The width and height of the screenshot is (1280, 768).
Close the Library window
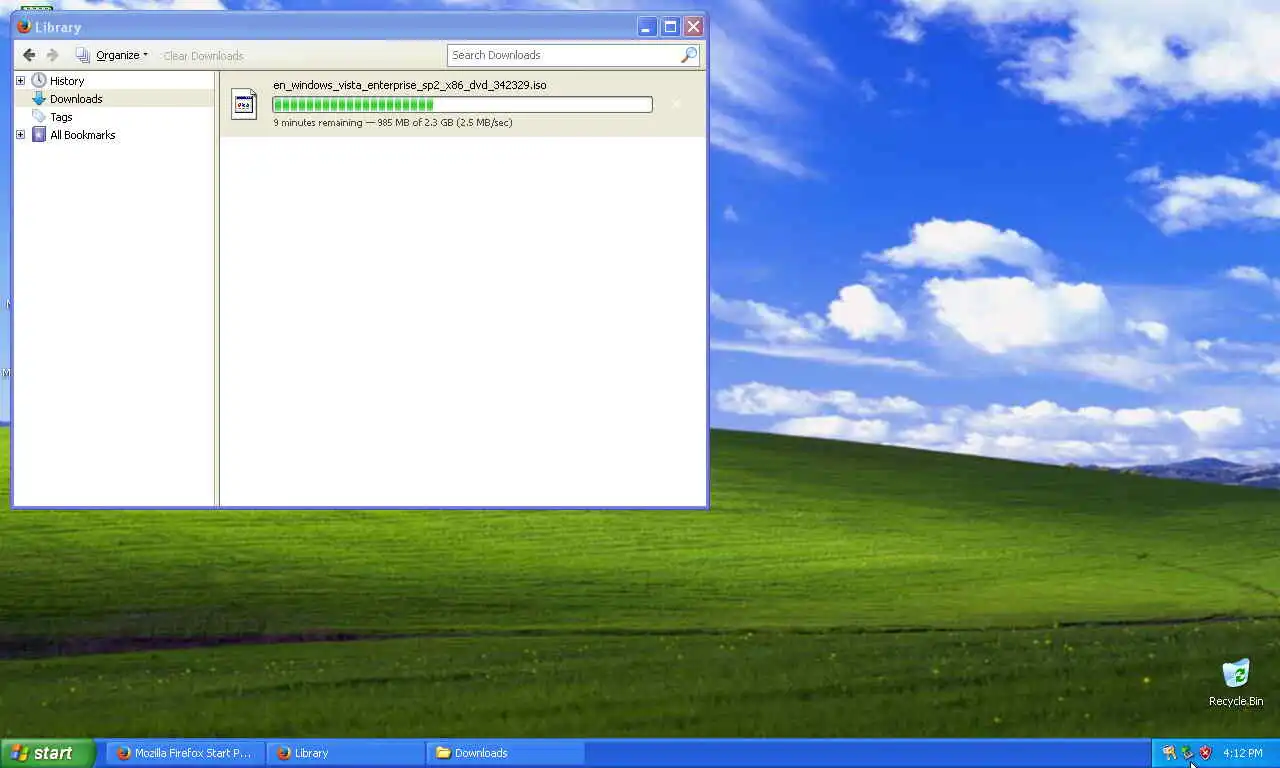point(693,26)
